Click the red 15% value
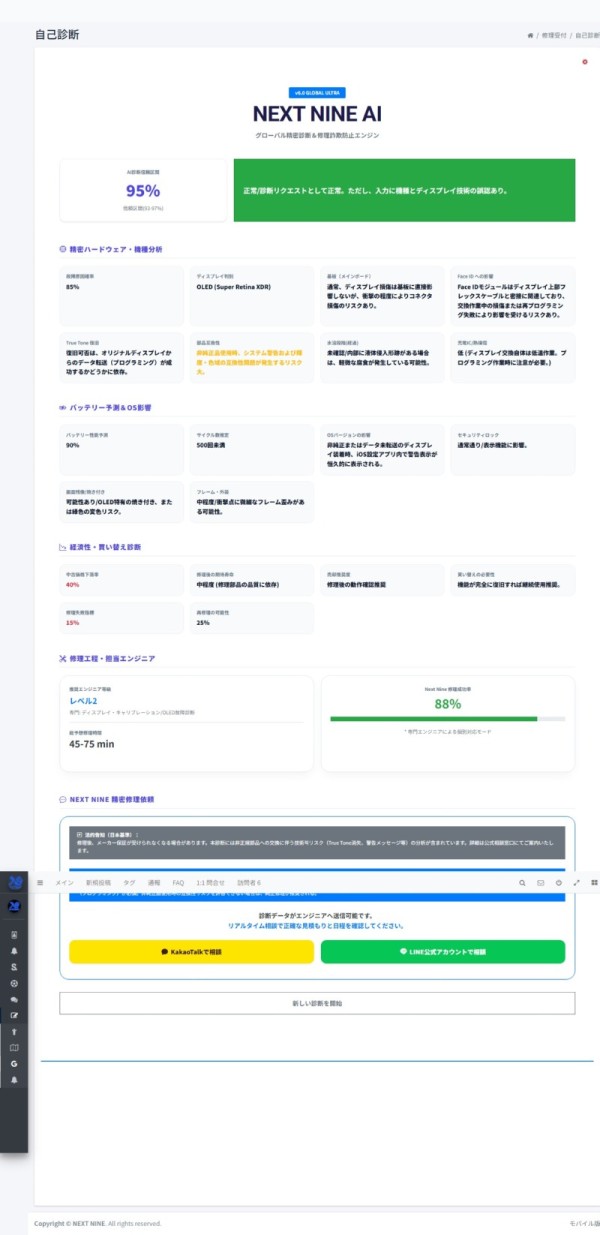 point(72,622)
